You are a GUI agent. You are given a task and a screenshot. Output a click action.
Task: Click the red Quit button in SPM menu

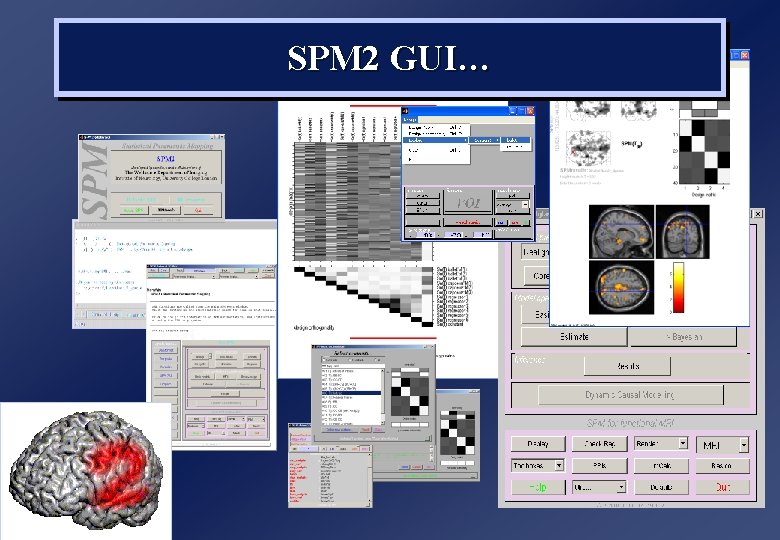(722, 487)
